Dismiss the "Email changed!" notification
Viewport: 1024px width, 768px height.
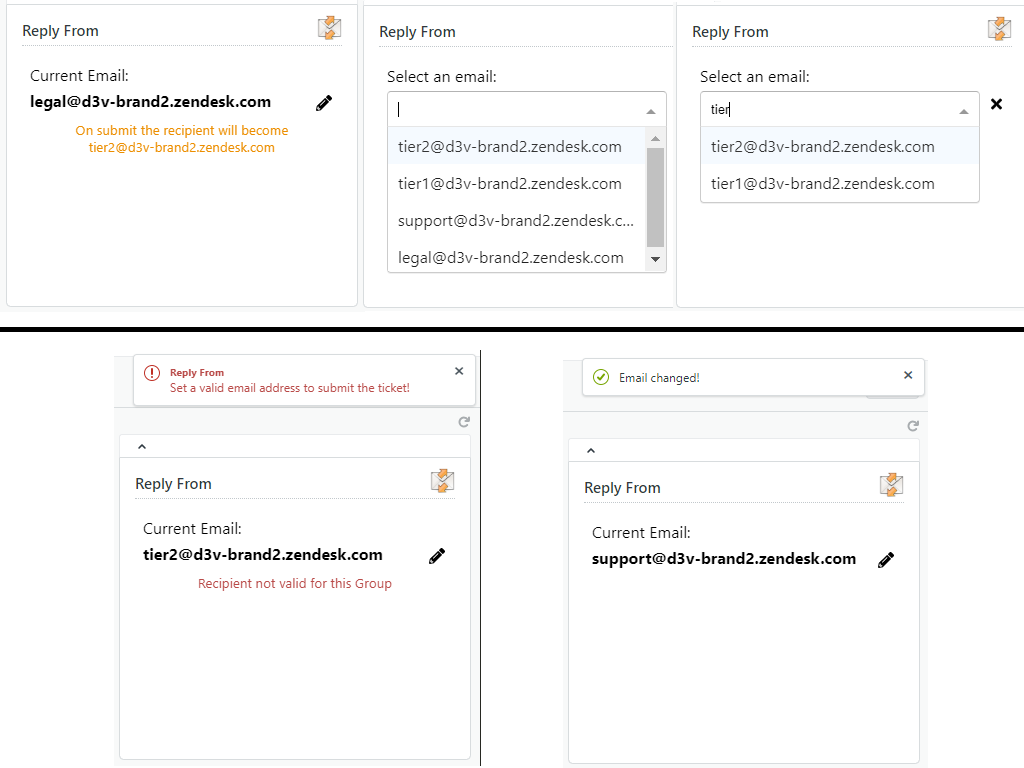click(x=908, y=375)
